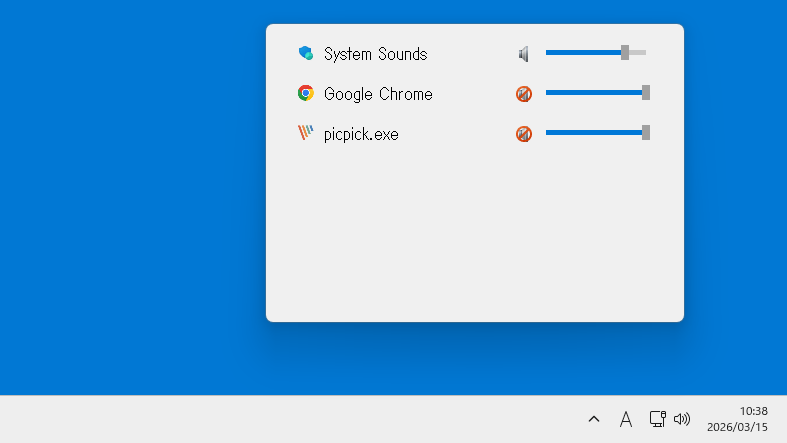Open the network status tray icon
The width and height of the screenshot is (787, 443).
(x=657, y=419)
